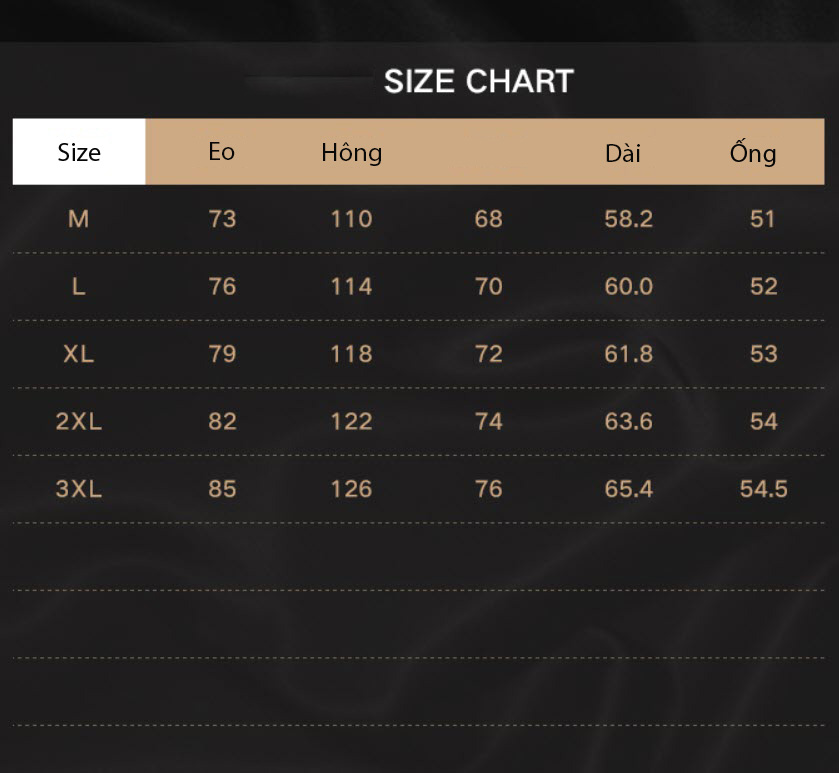Click hip value 126 in 3XL row

[352, 489]
